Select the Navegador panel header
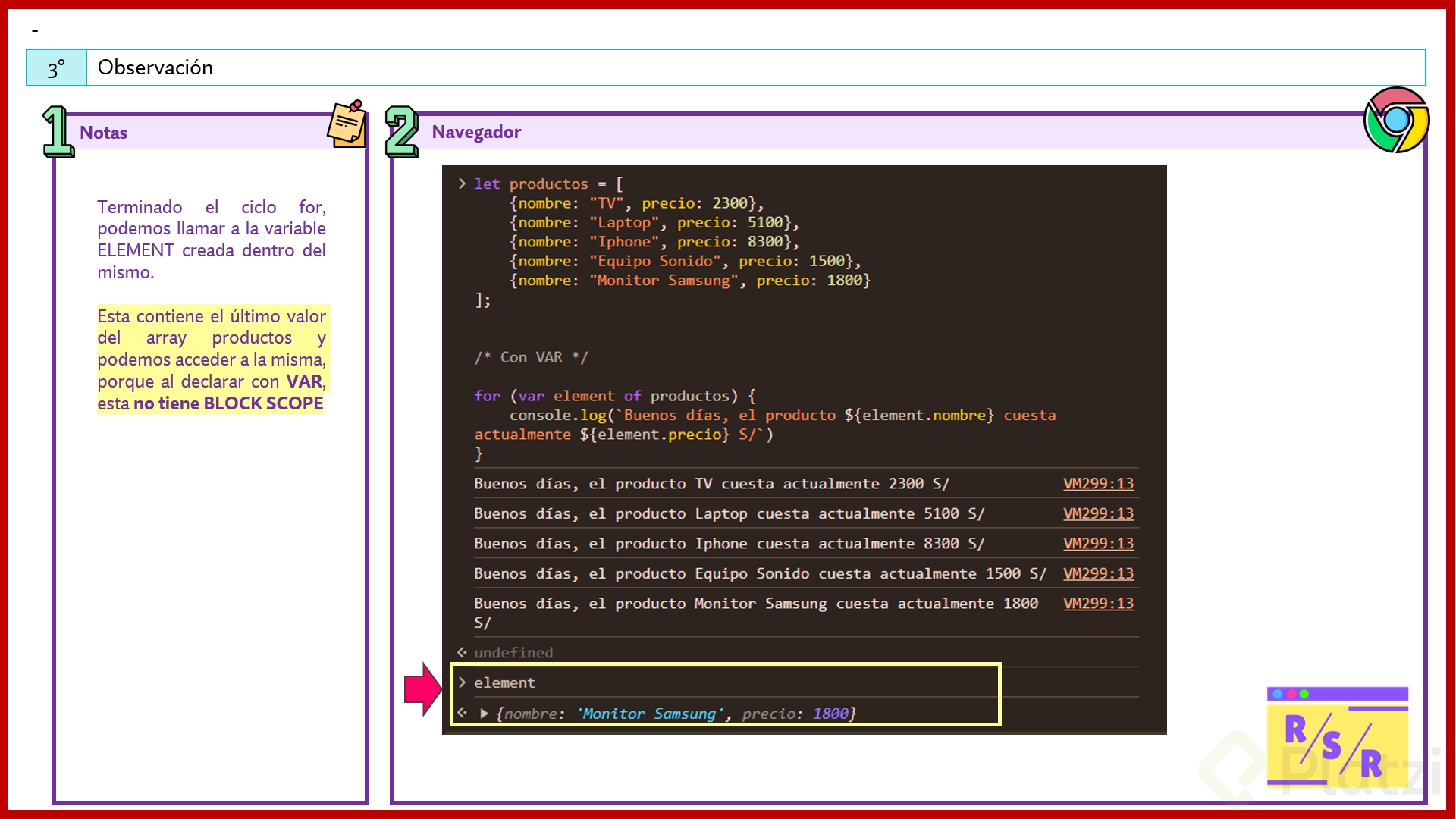The width and height of the screenshot is (1456, 819). 476,132
